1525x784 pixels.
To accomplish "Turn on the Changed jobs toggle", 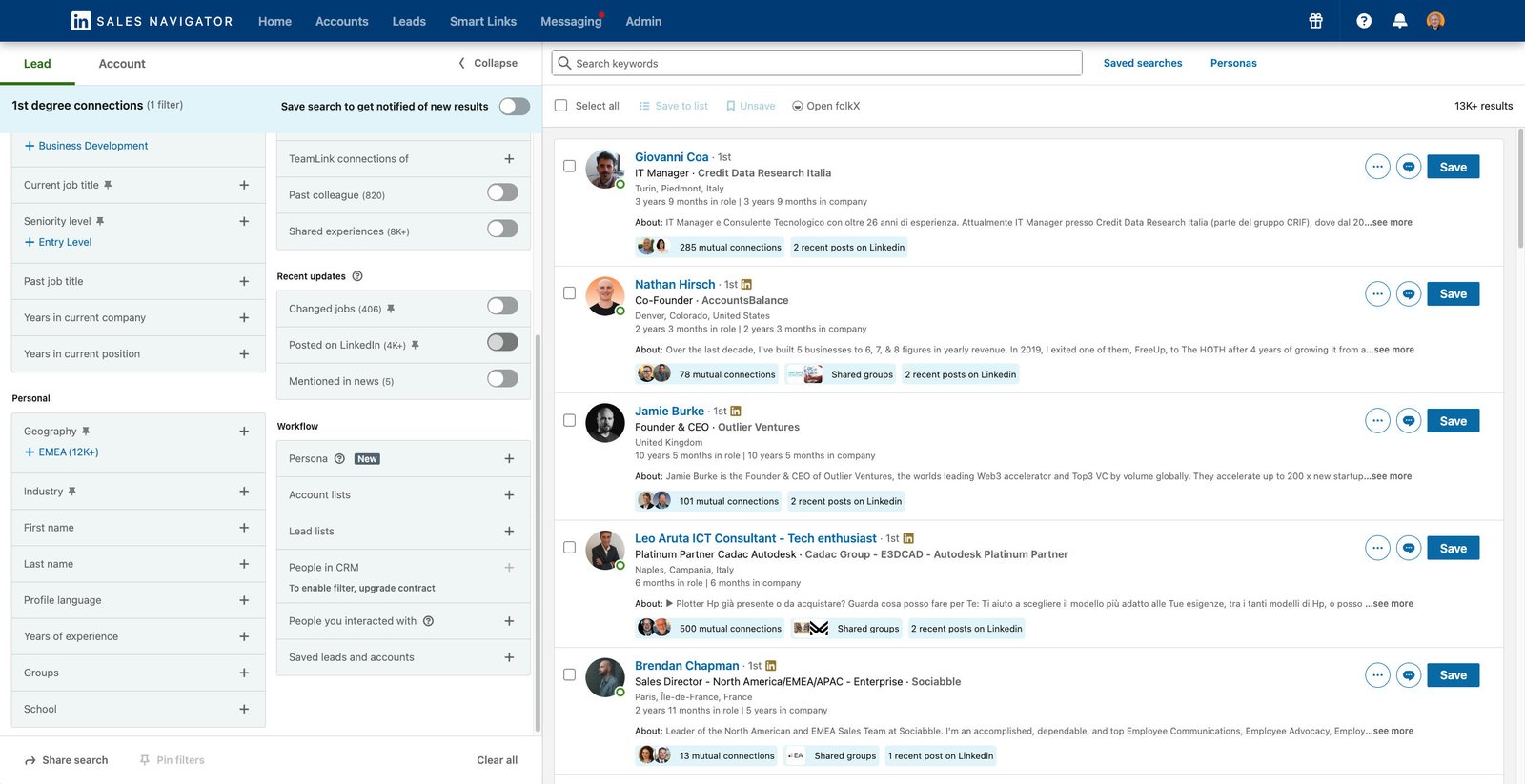I will [x=502, y=307].
